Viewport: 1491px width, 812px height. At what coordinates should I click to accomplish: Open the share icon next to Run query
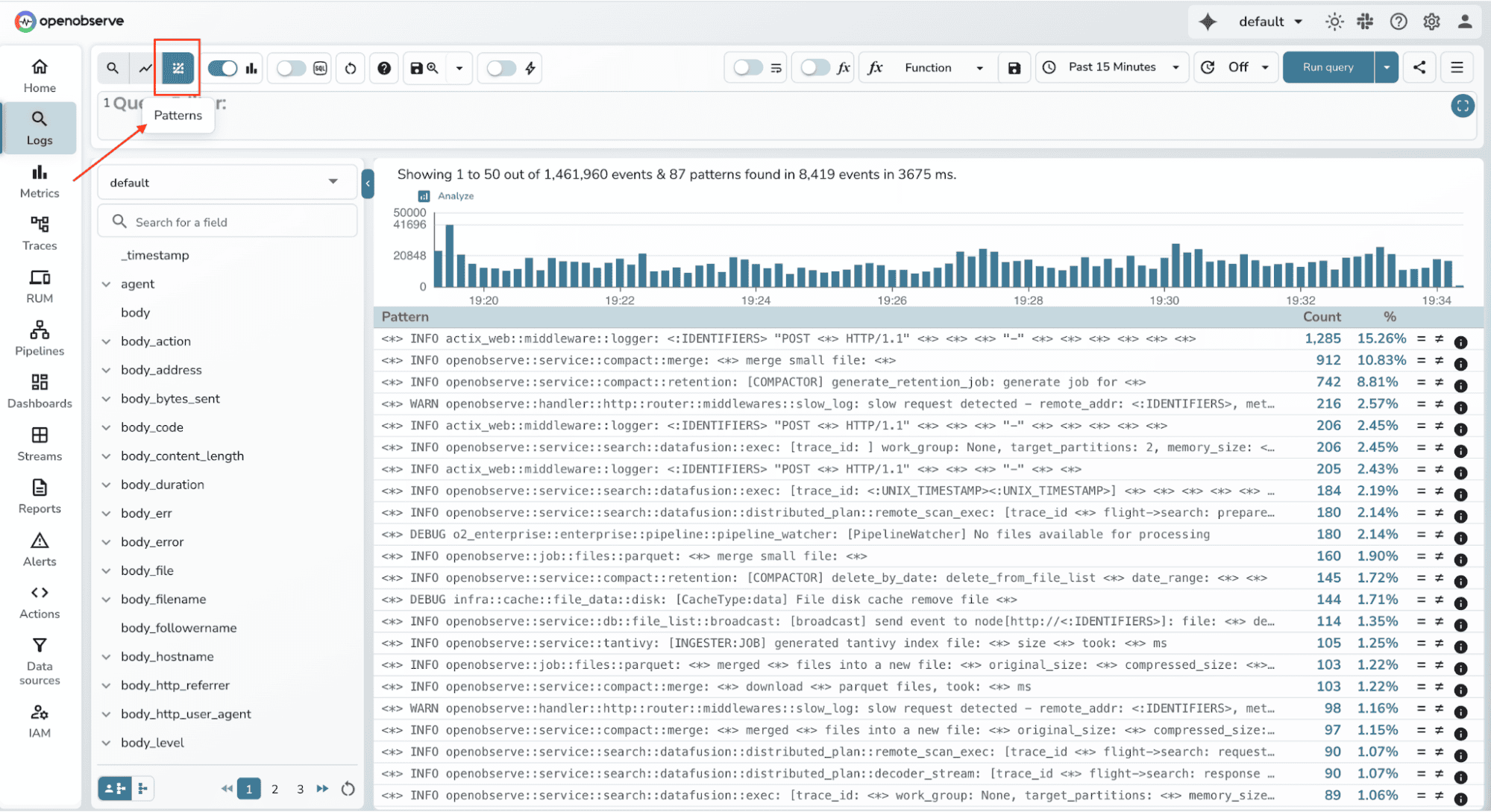(x=1419, y=67)
